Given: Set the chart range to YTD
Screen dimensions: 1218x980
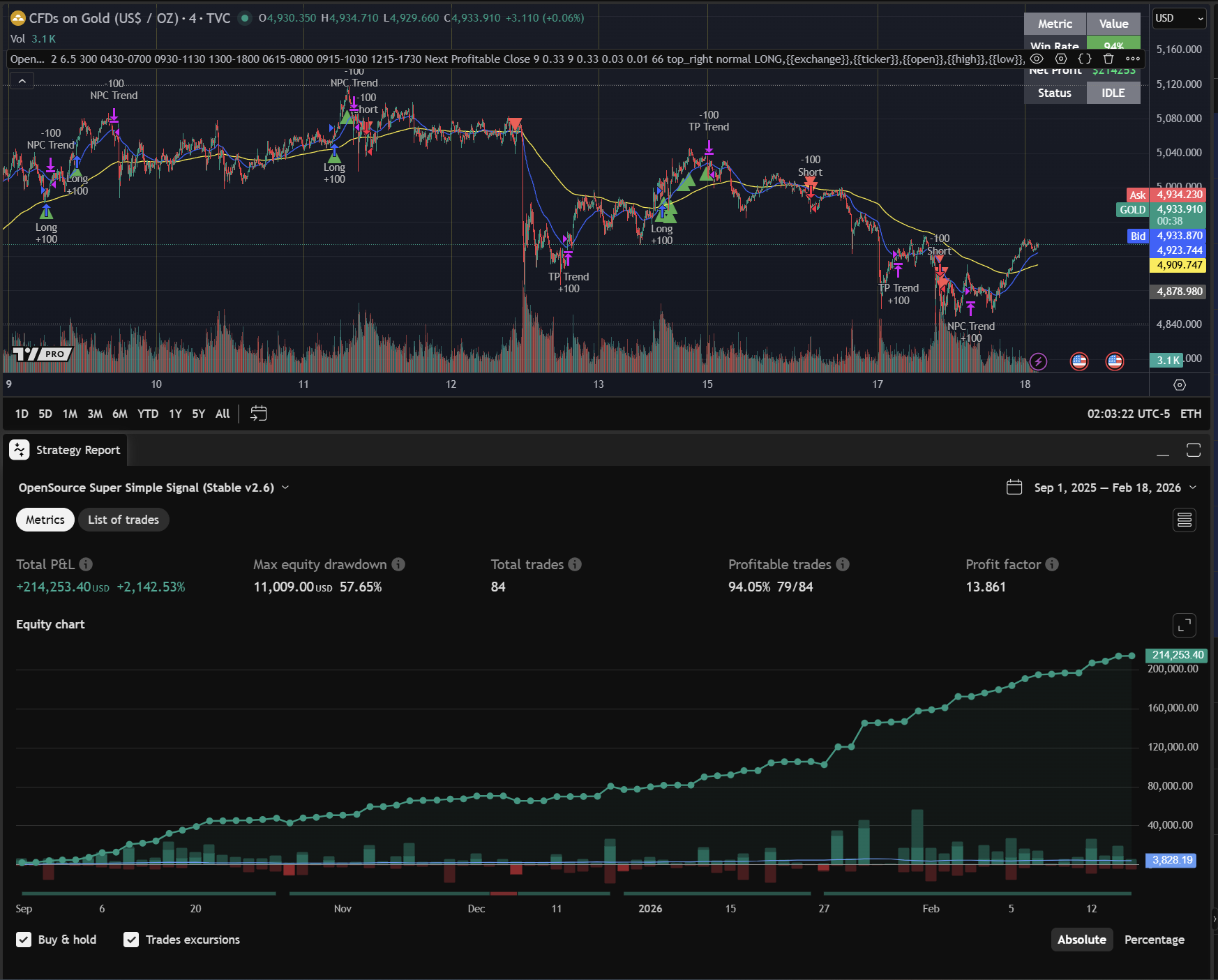Looking at the screenshot, I should [148, 414].
